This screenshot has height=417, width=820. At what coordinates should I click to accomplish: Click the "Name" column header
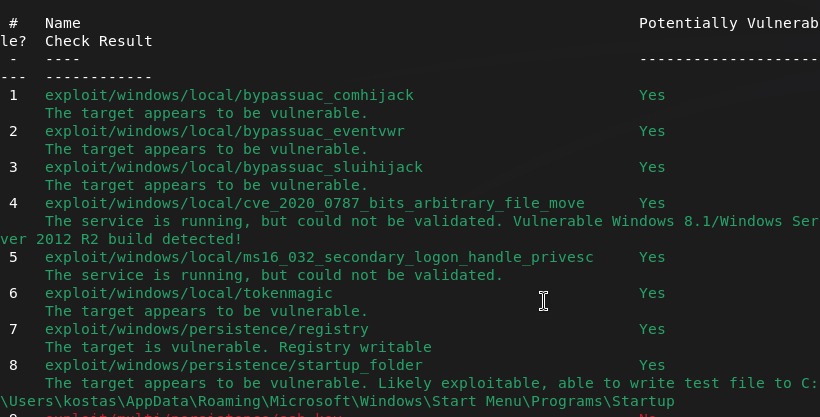click(x=62, y=23)
